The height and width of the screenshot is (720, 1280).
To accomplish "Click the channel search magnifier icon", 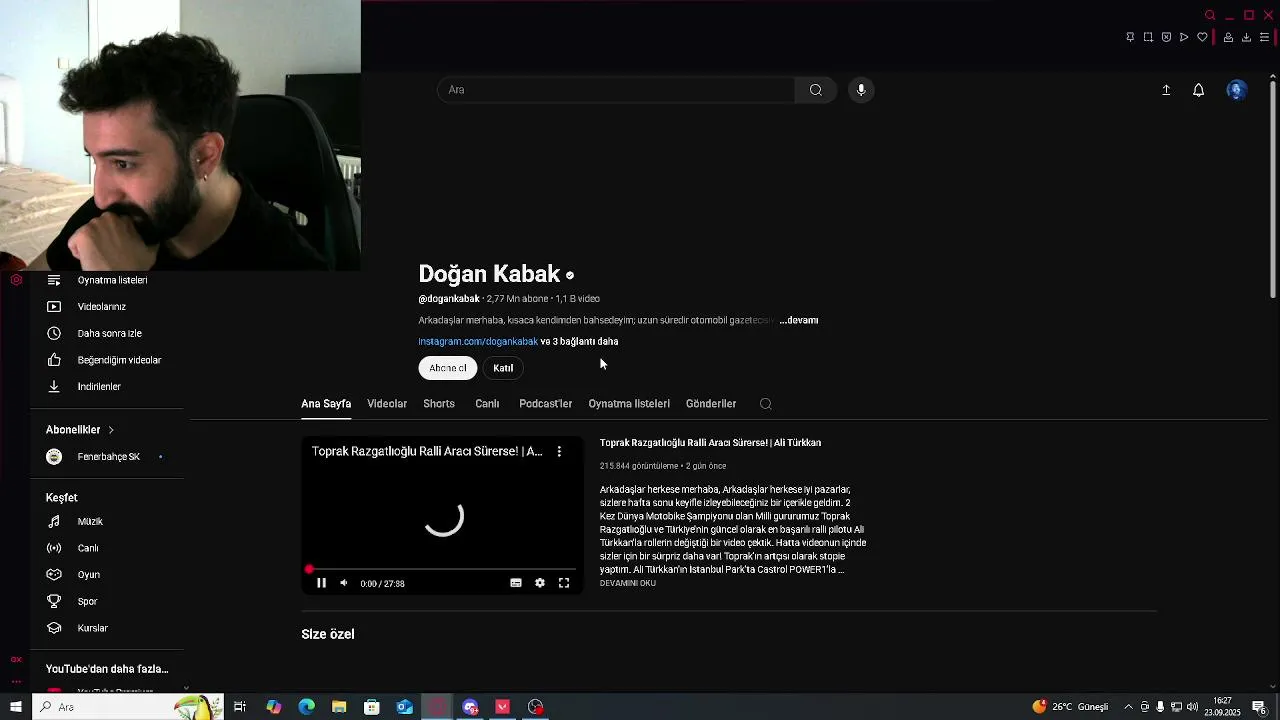I will click(766, 404).
